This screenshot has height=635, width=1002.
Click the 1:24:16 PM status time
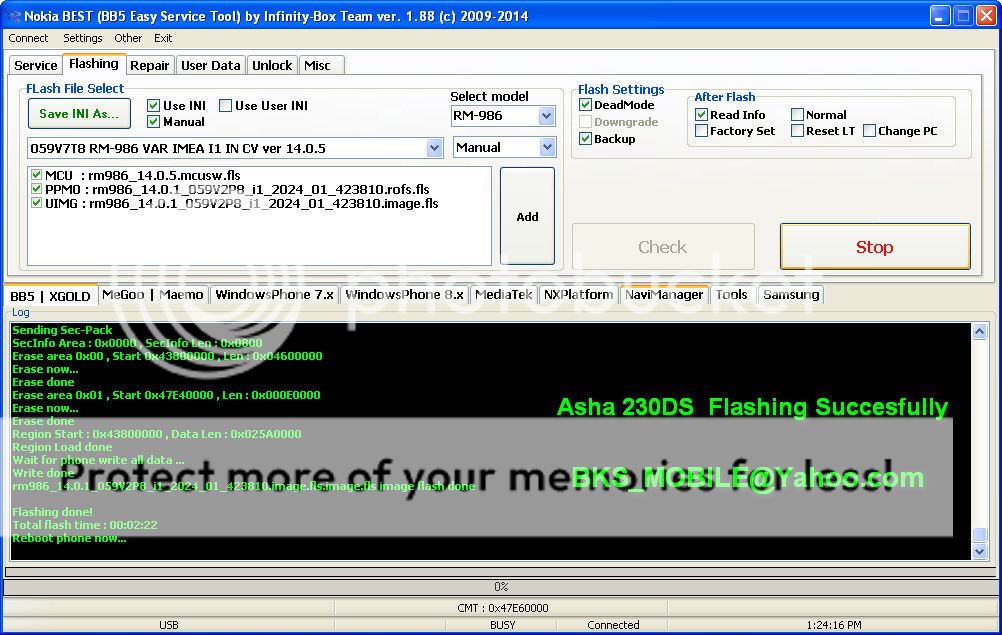coord(833,625)
